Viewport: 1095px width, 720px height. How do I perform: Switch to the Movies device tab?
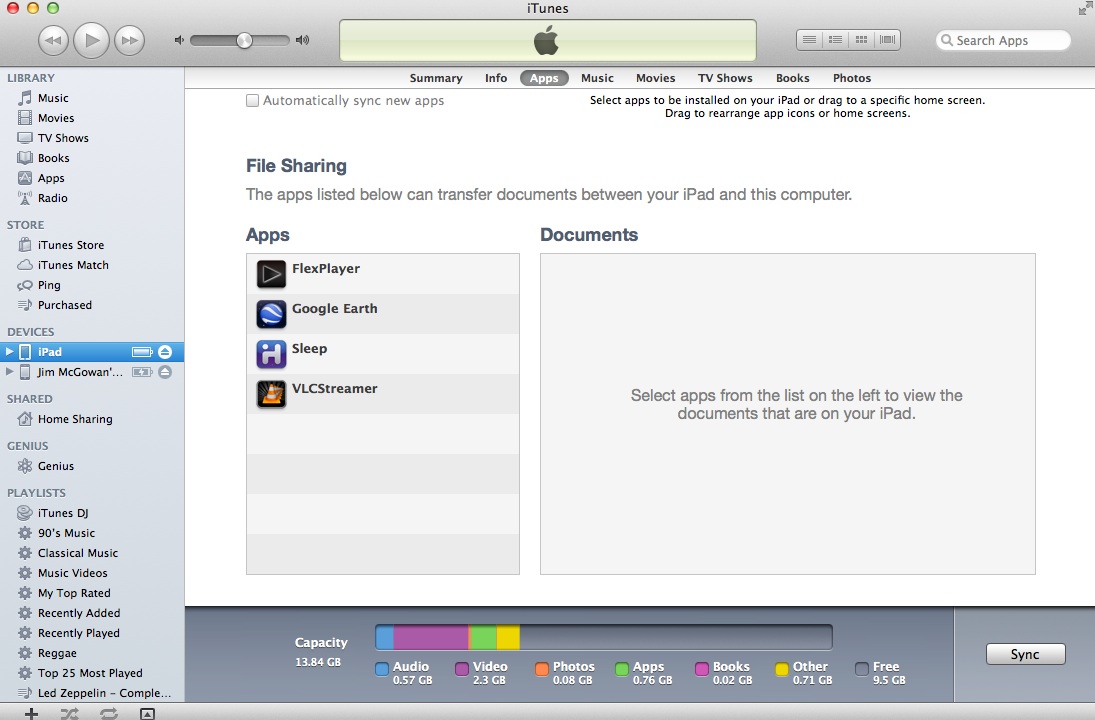click(x=655, y=78)
